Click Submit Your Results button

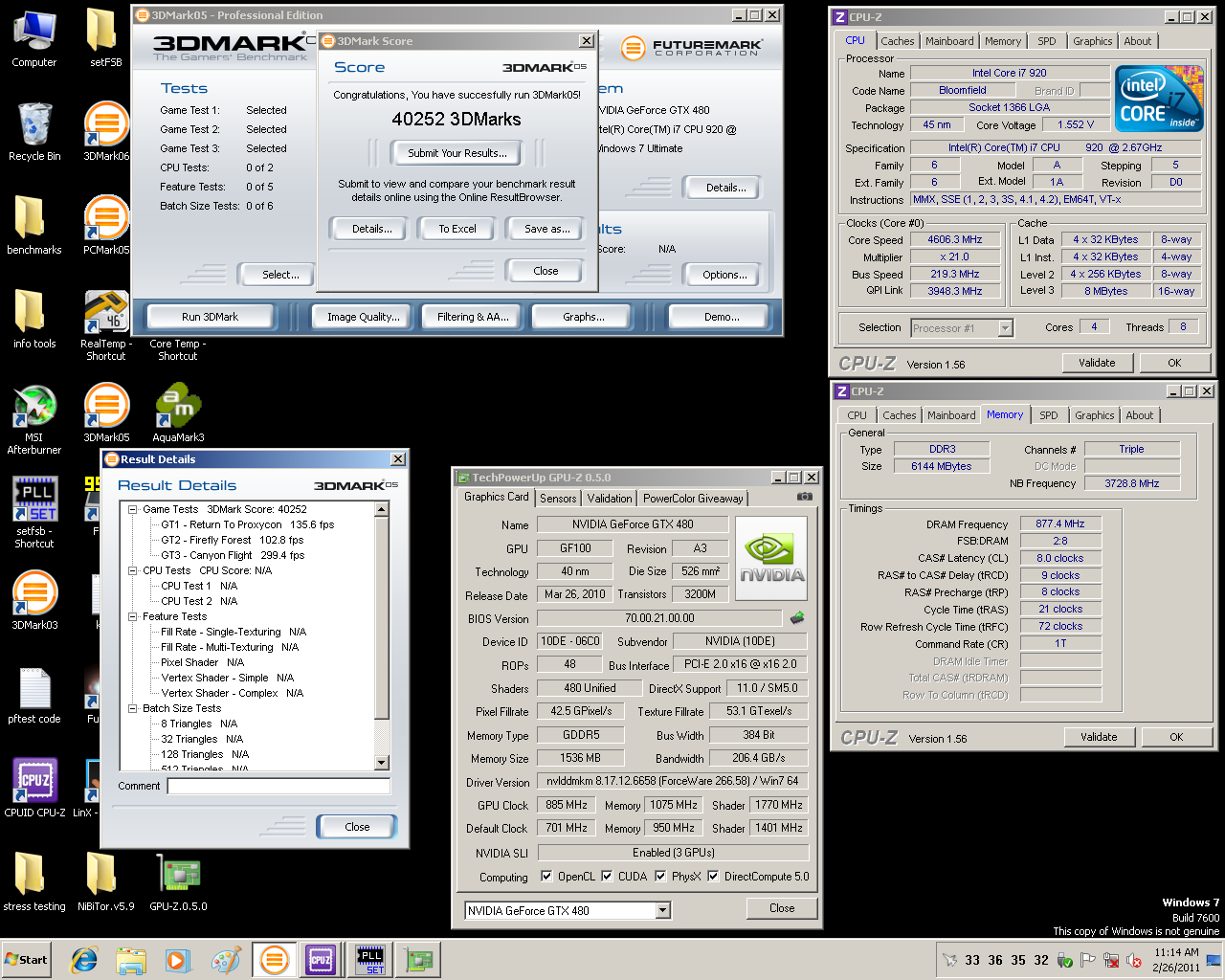click(x=457, y=153)
